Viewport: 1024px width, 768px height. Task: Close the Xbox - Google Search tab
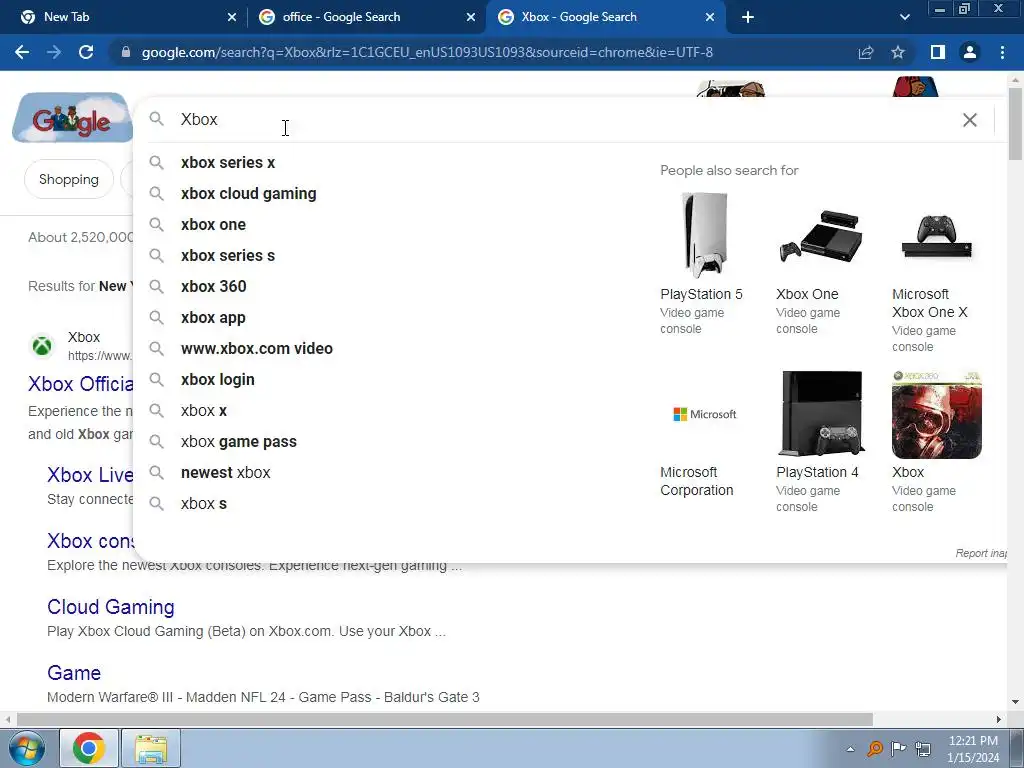tap(710, 17)
